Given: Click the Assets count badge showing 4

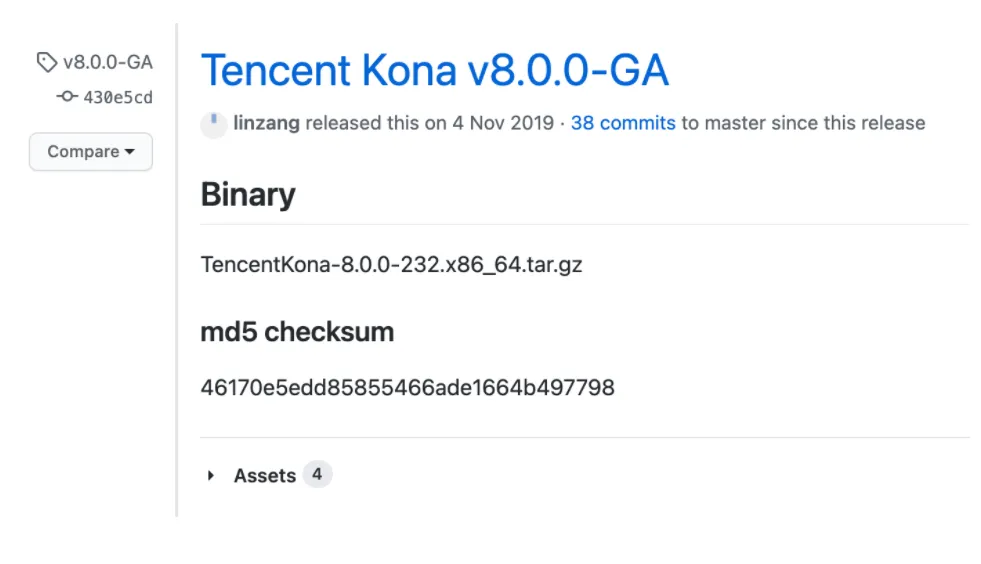Looking at the screenshot, I should click(317, 475).
